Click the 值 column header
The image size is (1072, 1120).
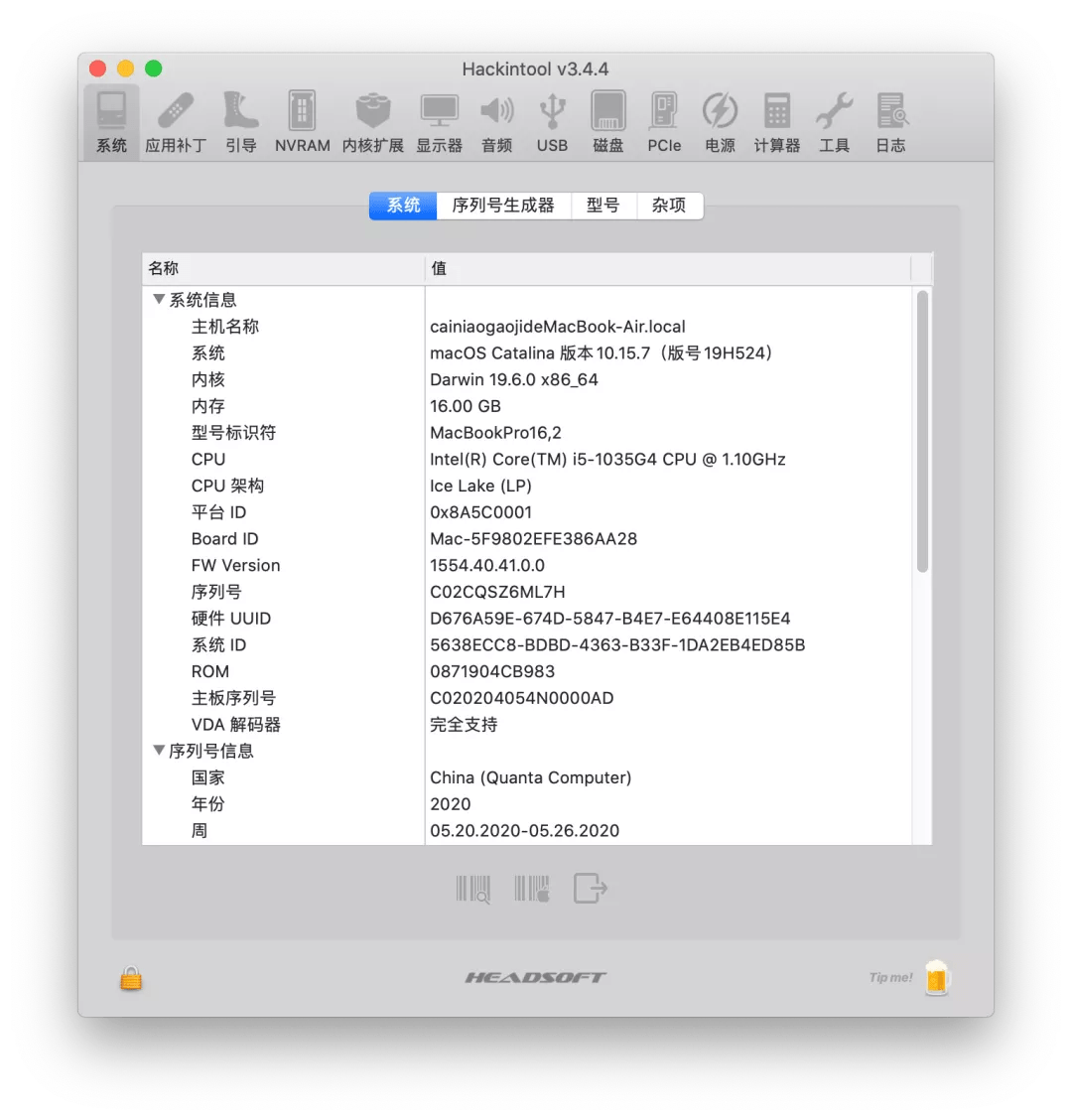[x=668, y=268]
